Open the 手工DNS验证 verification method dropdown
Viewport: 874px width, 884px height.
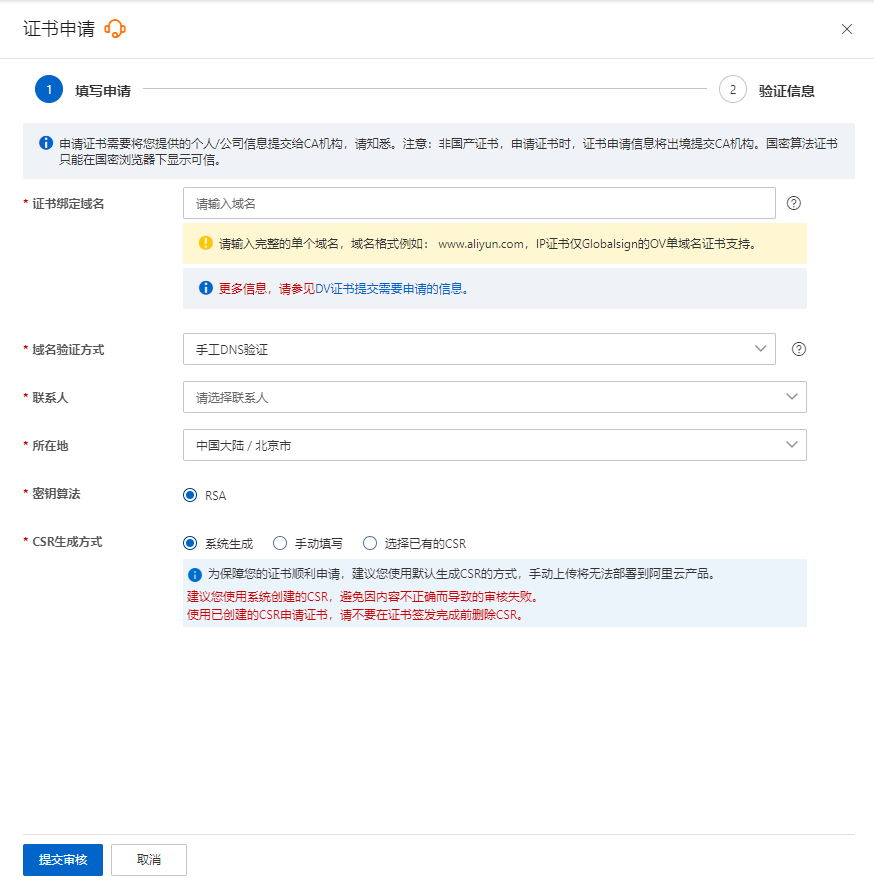[x=479, y=349]
